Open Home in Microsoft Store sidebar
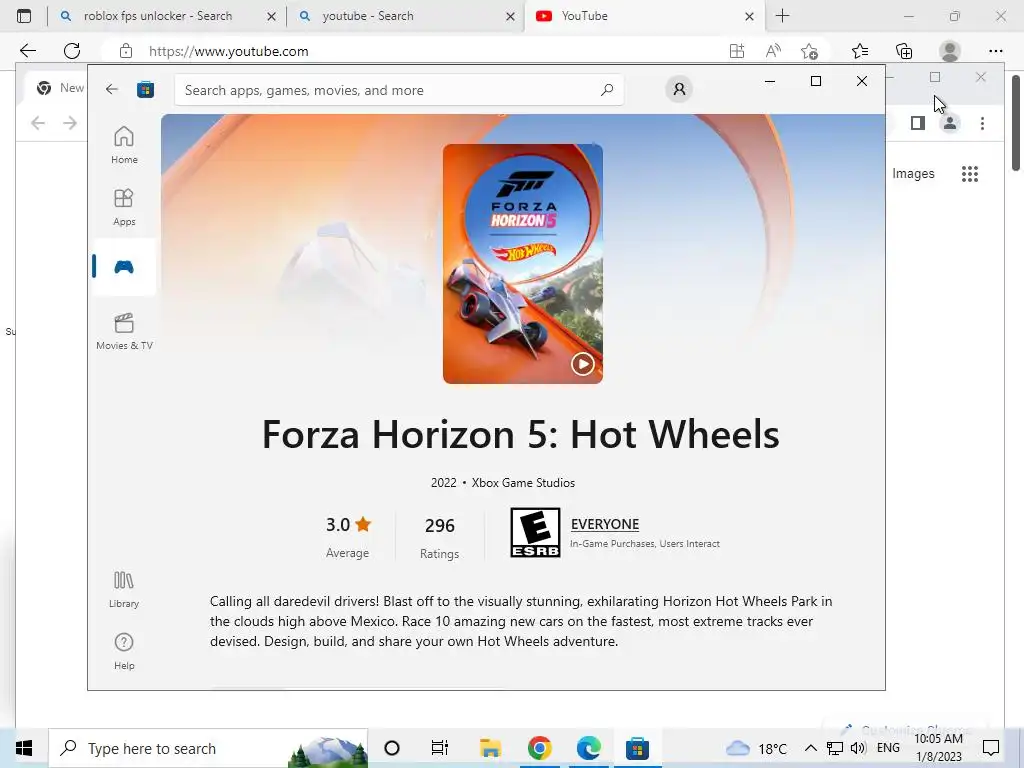The image size is (1024, 768). [124, 145]
